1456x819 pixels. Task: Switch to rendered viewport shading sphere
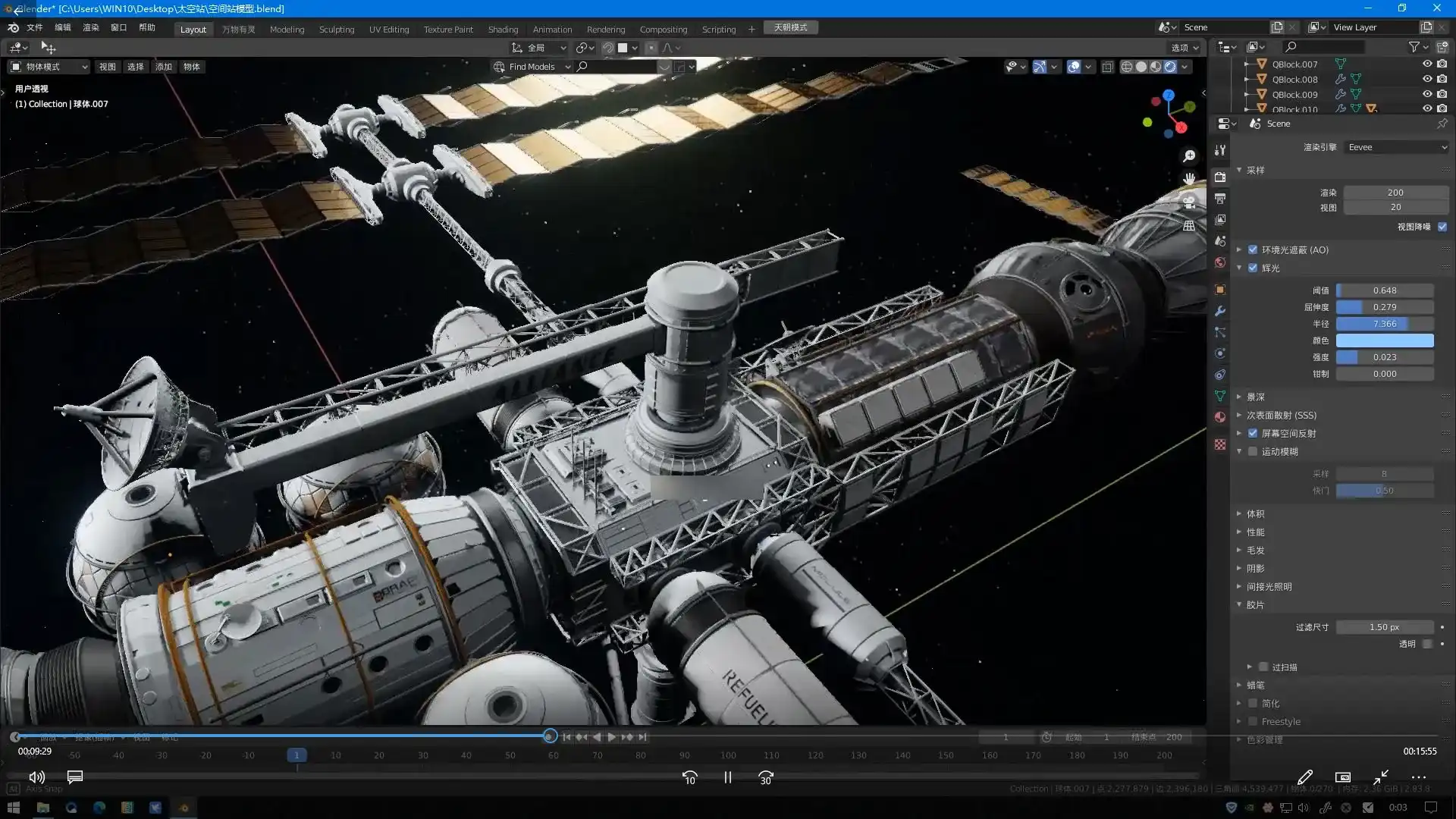pos(1170,67)
